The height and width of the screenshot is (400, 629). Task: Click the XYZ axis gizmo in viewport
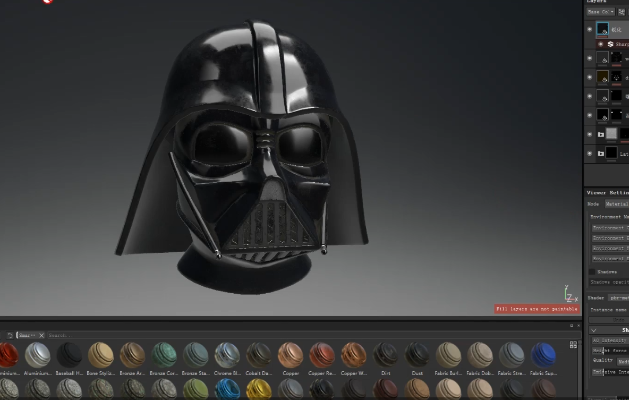[570, 294]
